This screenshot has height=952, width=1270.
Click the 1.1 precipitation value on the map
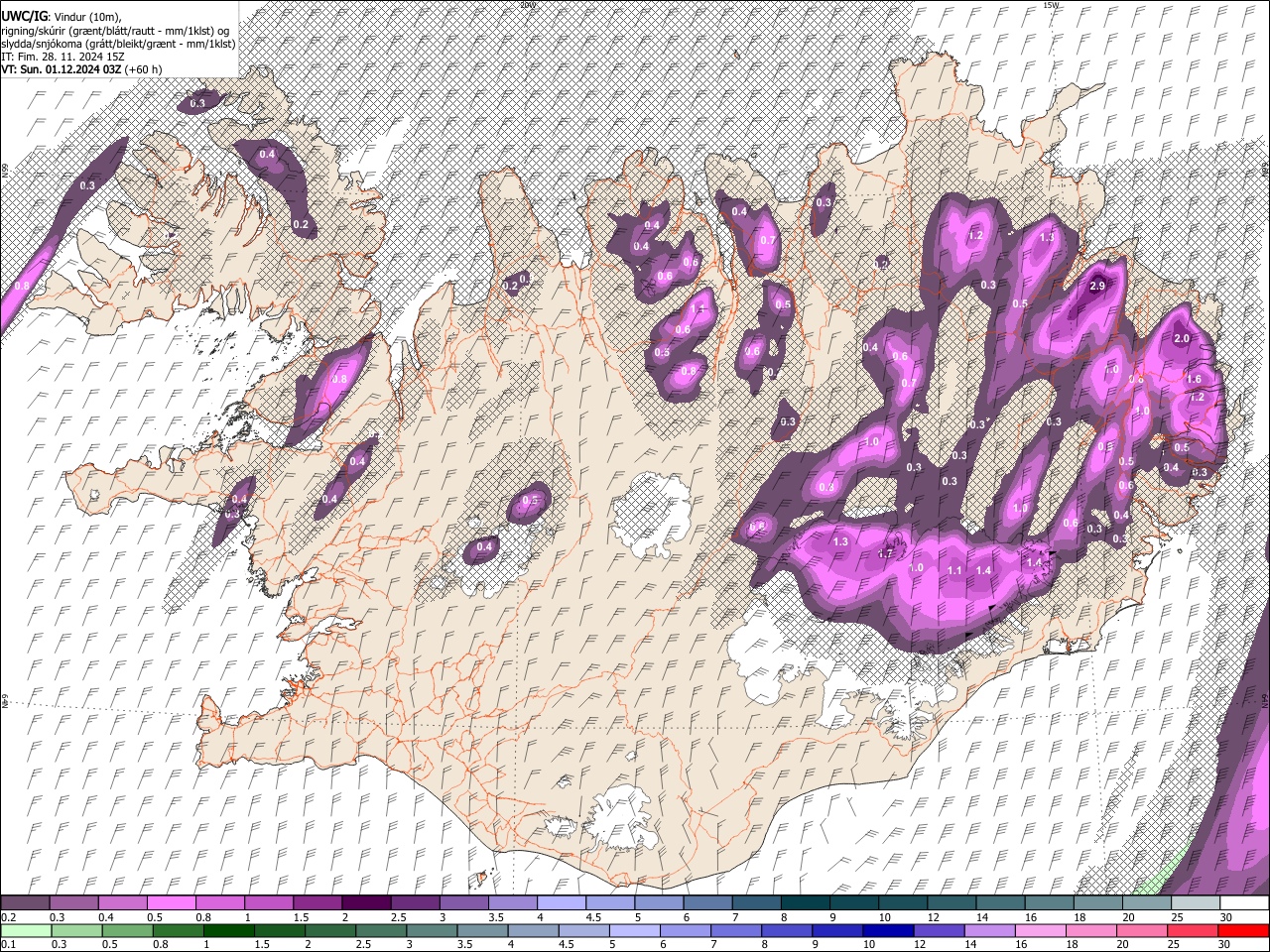click(x=954, y=570)
